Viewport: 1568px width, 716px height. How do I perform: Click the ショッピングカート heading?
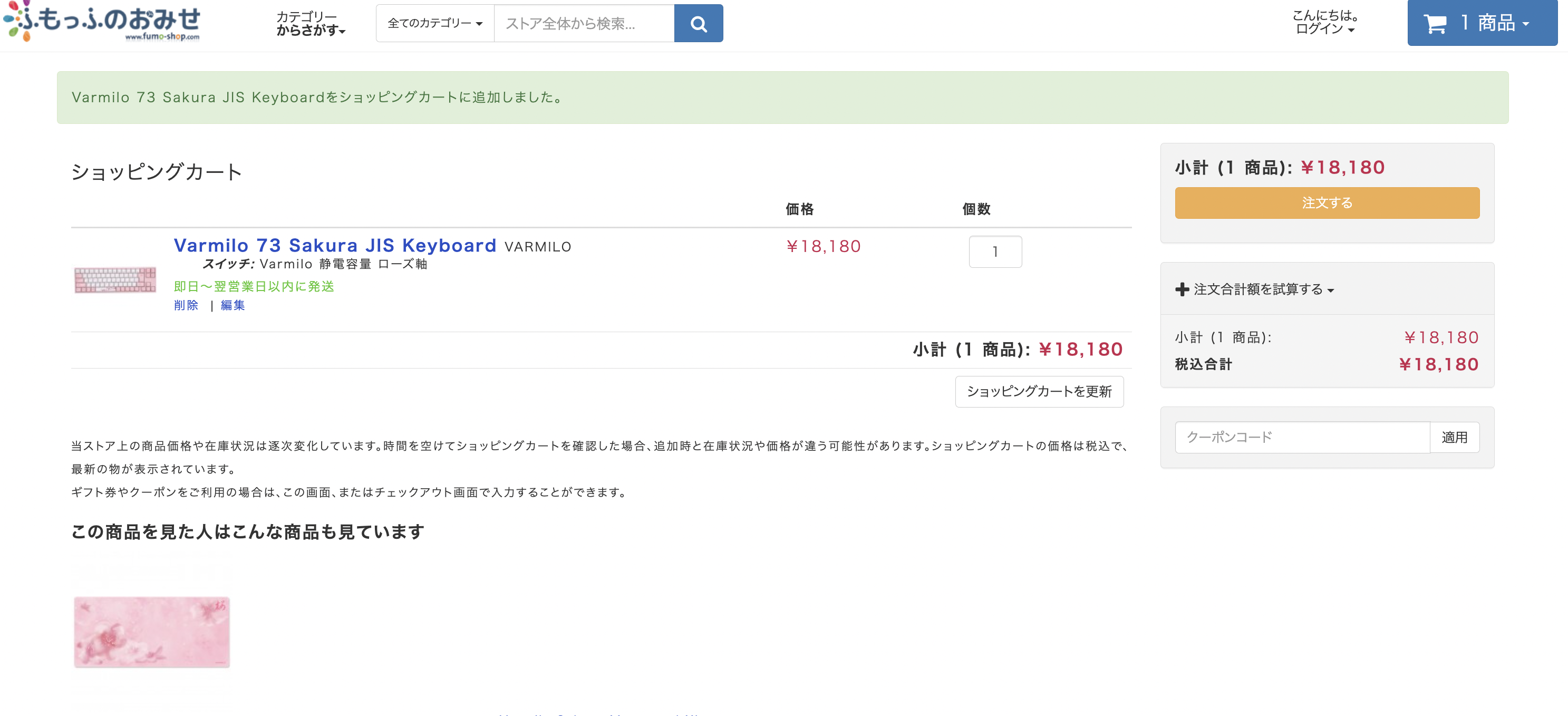click(x=157, y=172)
